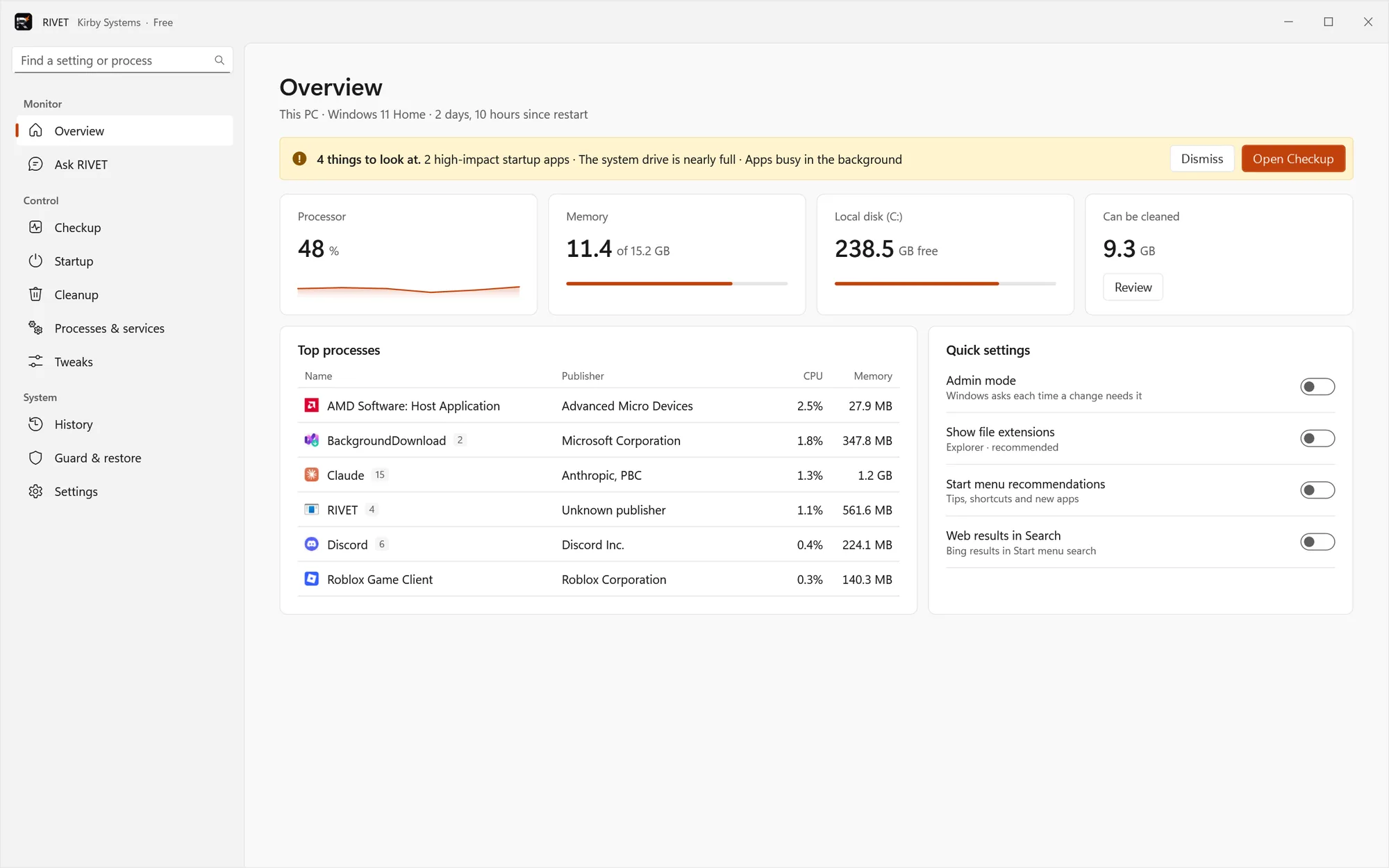Screen dimensions: 1389x868
Task: Open the Ask RIVET page
Action: (x=124, y=165)
